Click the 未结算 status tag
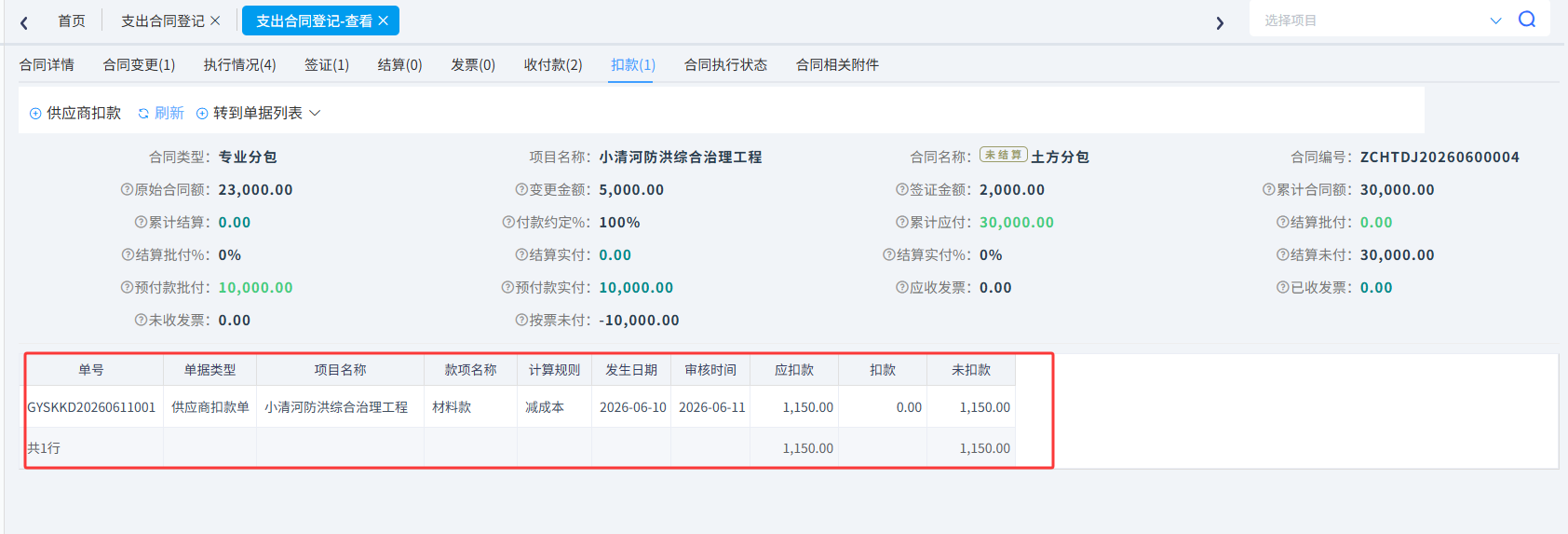This screenshot has height=534, width=1568. click(1004, 155)
